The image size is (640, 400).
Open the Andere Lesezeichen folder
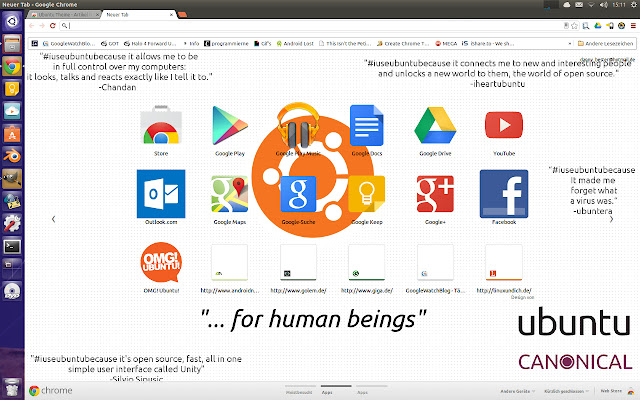(605, 43)
